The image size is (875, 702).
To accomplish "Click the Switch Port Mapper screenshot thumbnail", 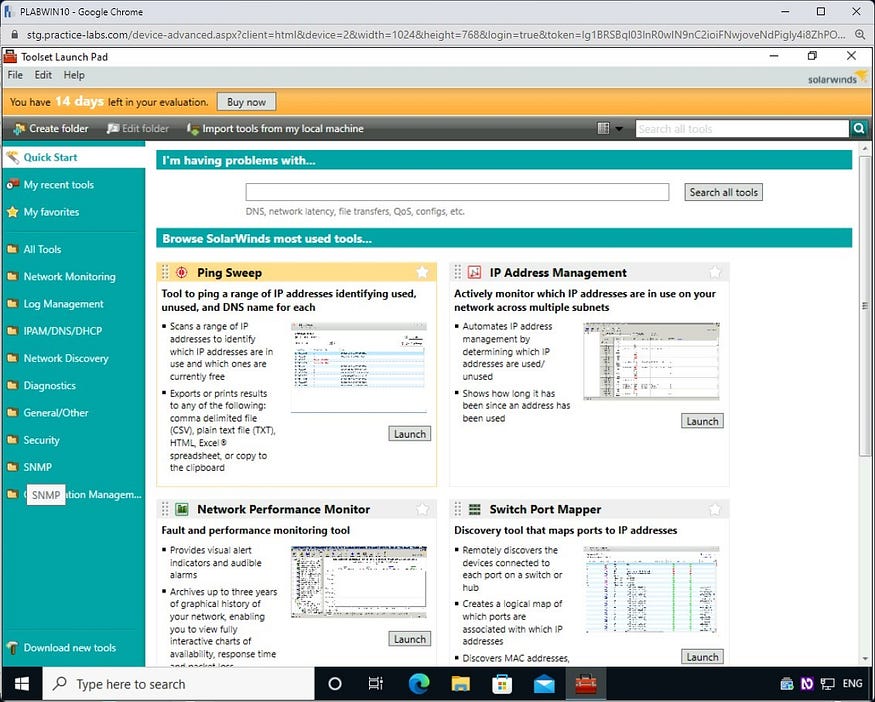I will coord(651,589).
